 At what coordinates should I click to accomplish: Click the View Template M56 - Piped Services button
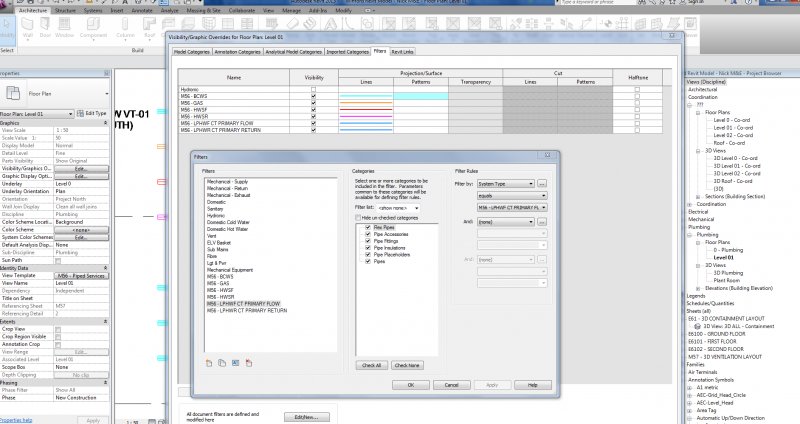tap(81, 276)
